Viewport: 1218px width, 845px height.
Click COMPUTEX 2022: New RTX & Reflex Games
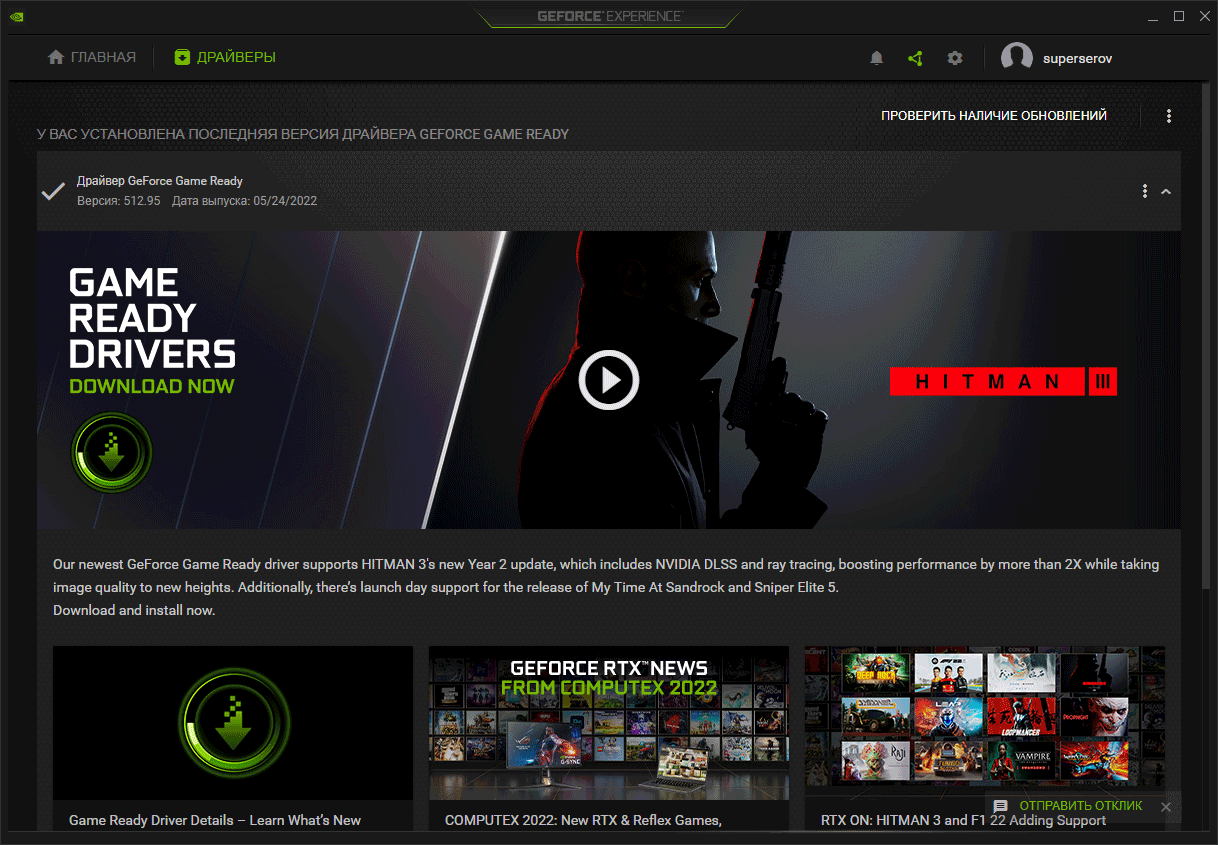point(583,820)
